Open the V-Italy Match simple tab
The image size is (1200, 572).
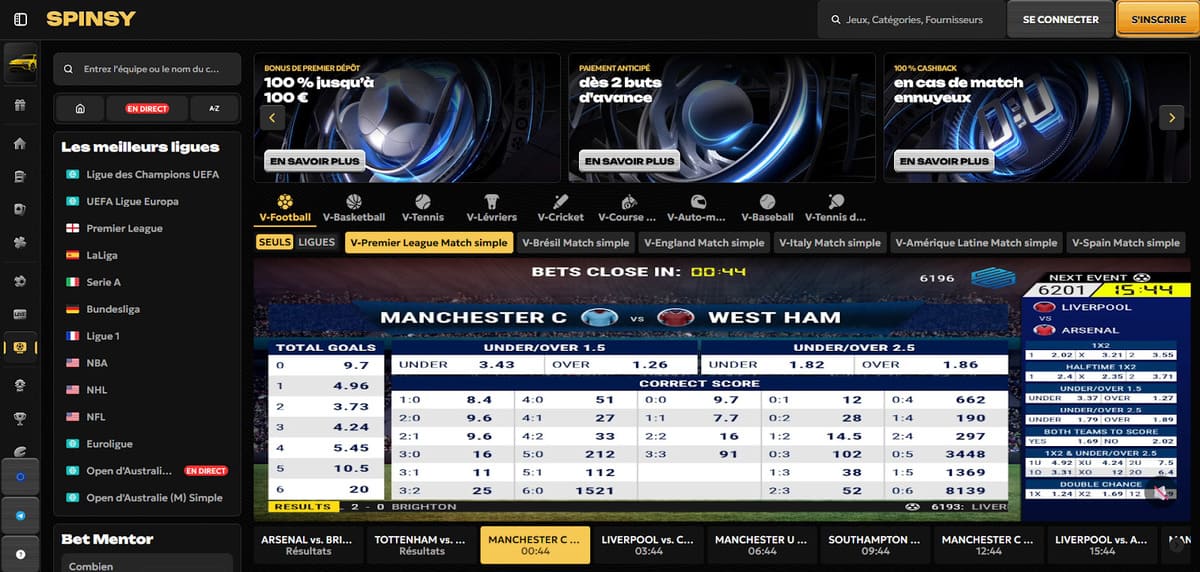830,242
